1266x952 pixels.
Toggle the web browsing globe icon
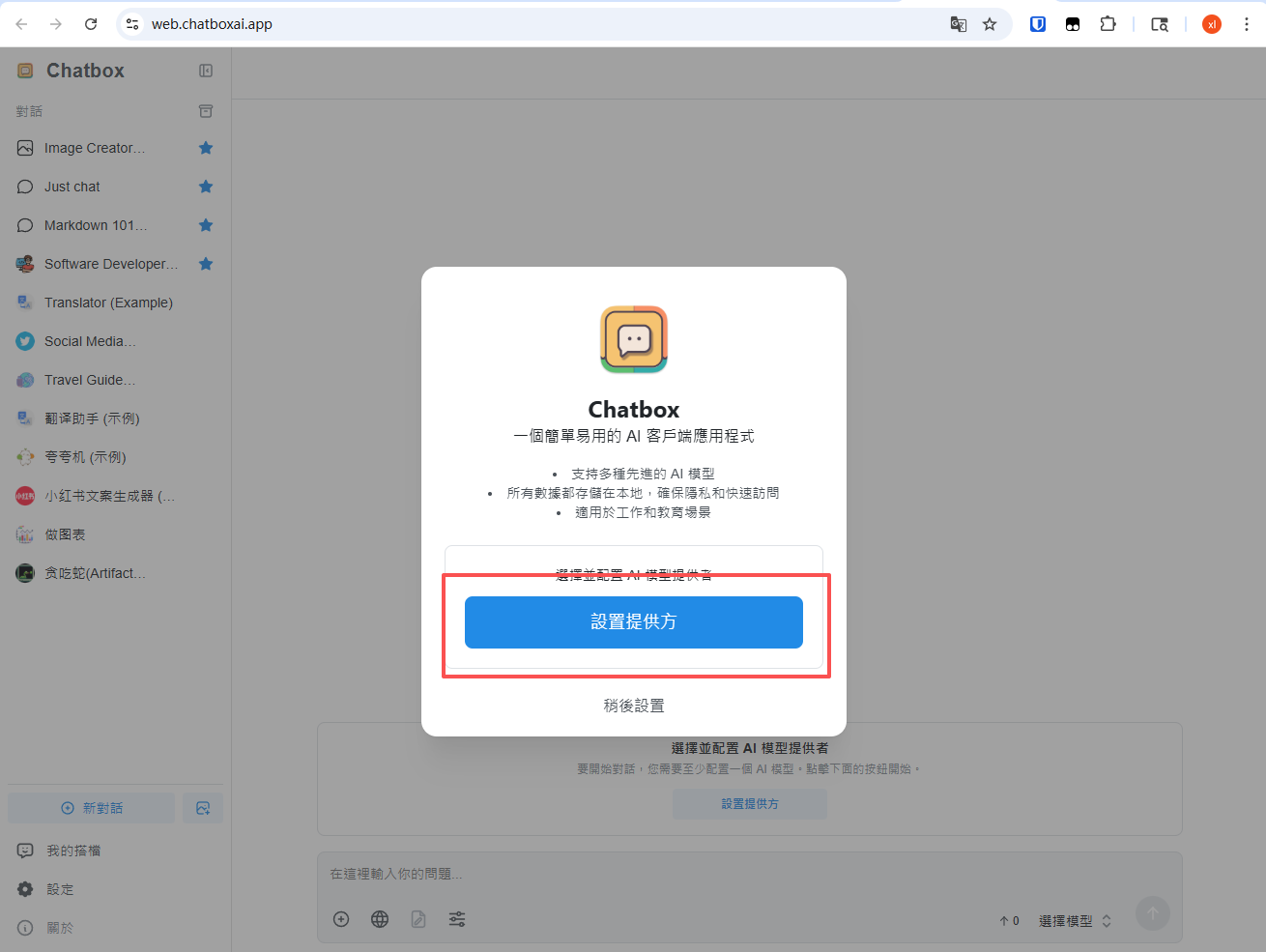coord(380,919)
